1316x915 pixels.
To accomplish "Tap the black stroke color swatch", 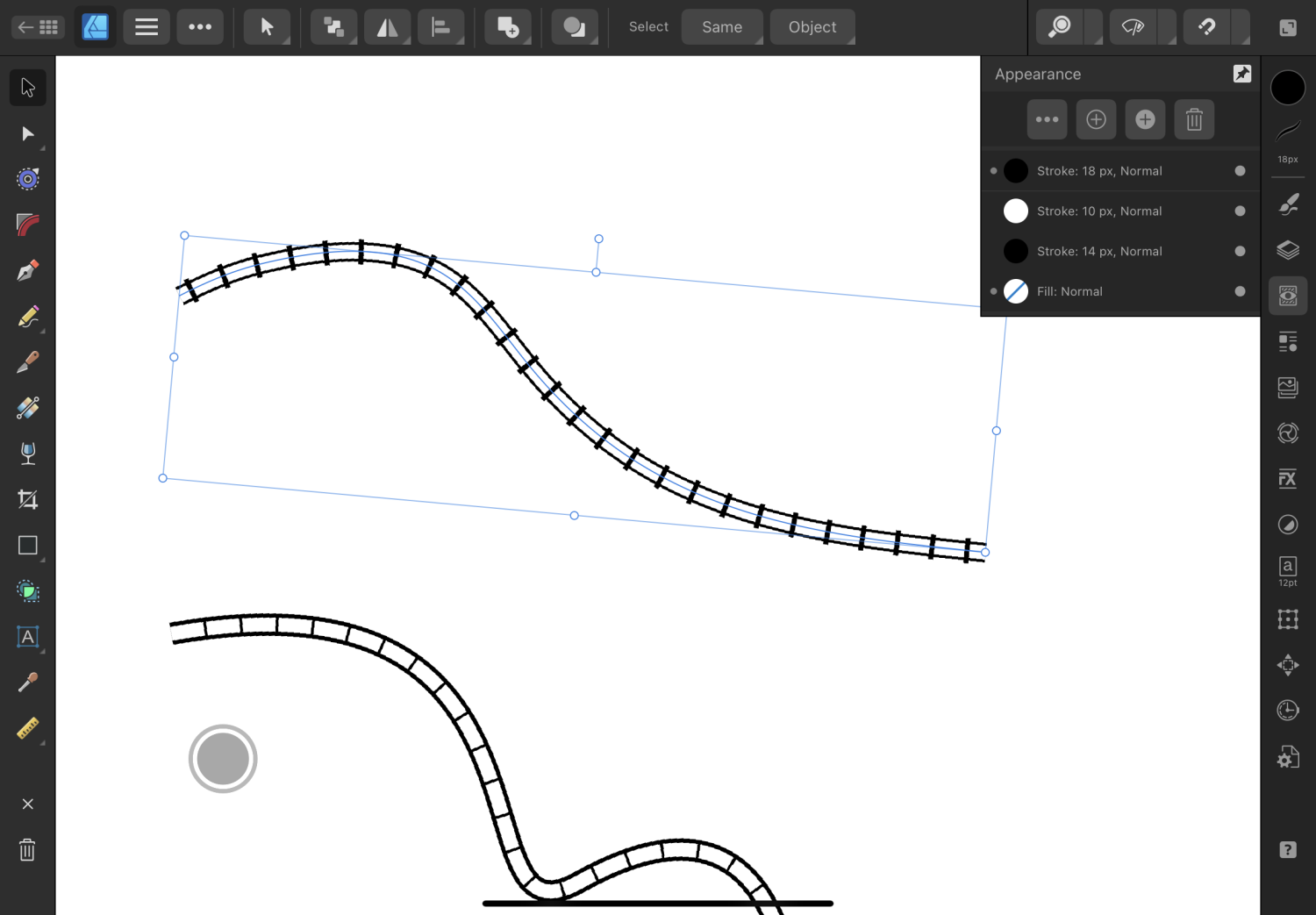I will pos(1288,88).
